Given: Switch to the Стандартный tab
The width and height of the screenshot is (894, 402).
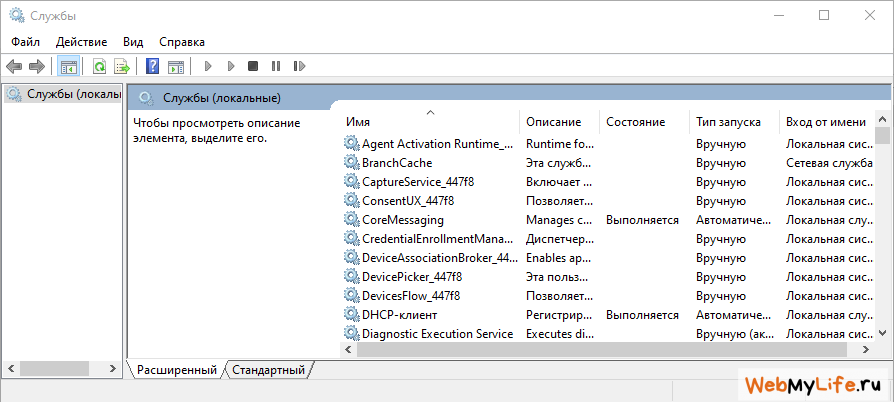Looking at the screenshot, I should coord(268,370).
